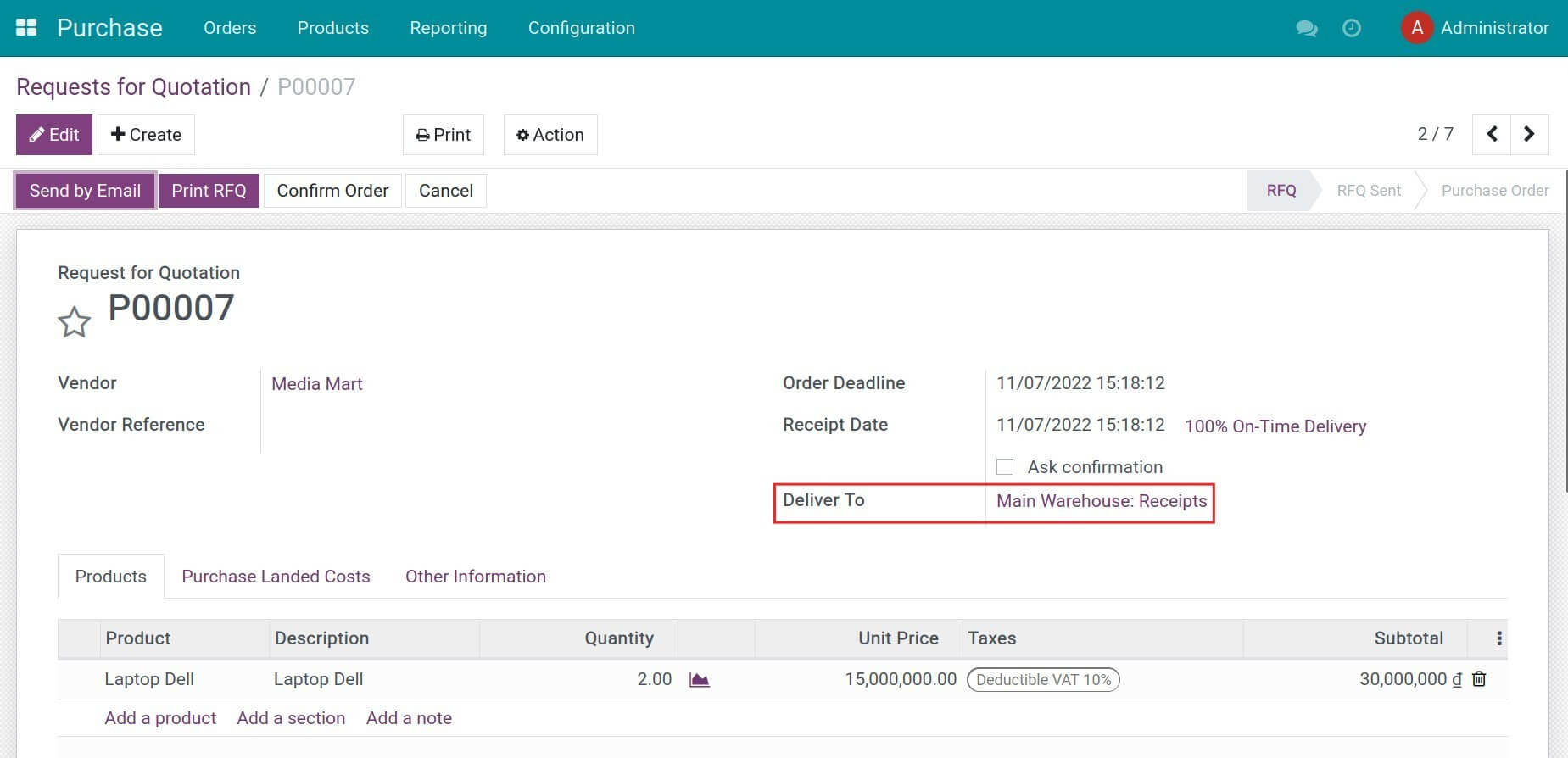Click the 2 / 7 pager counter
Viewport: 1568px width, 758px height.
[x=1435, y=134]
